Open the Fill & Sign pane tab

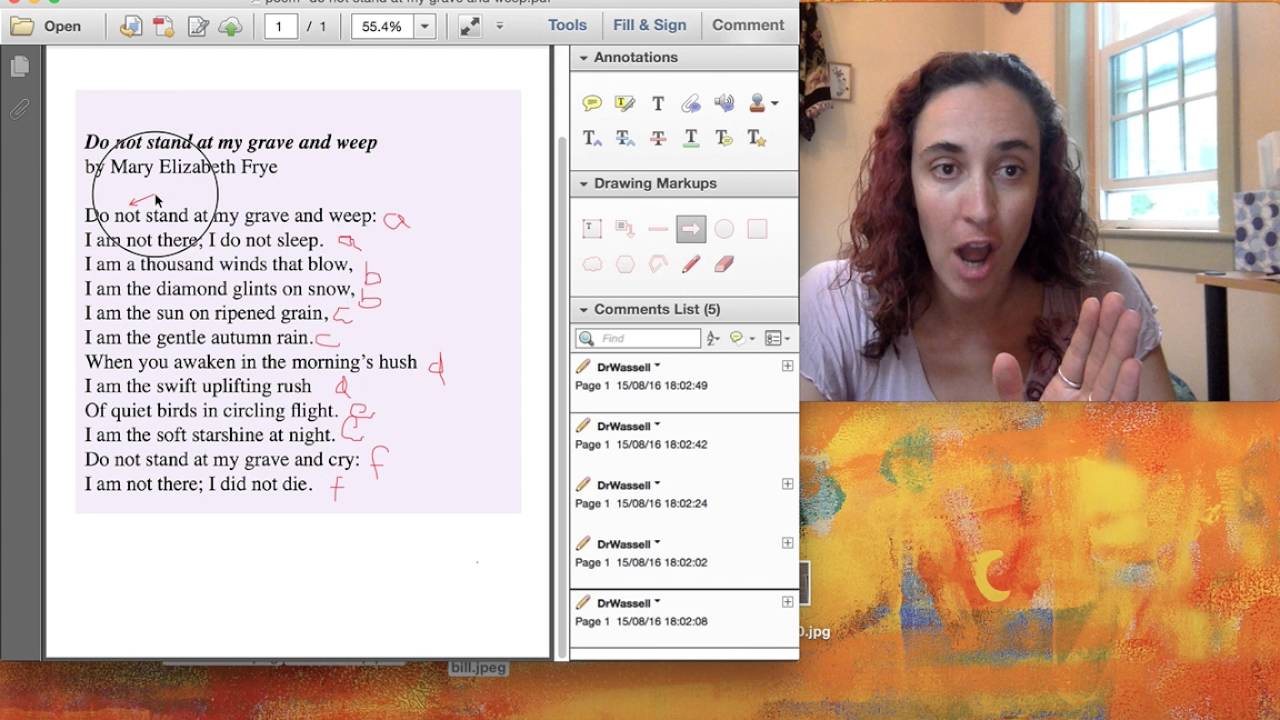coord(650,25)
